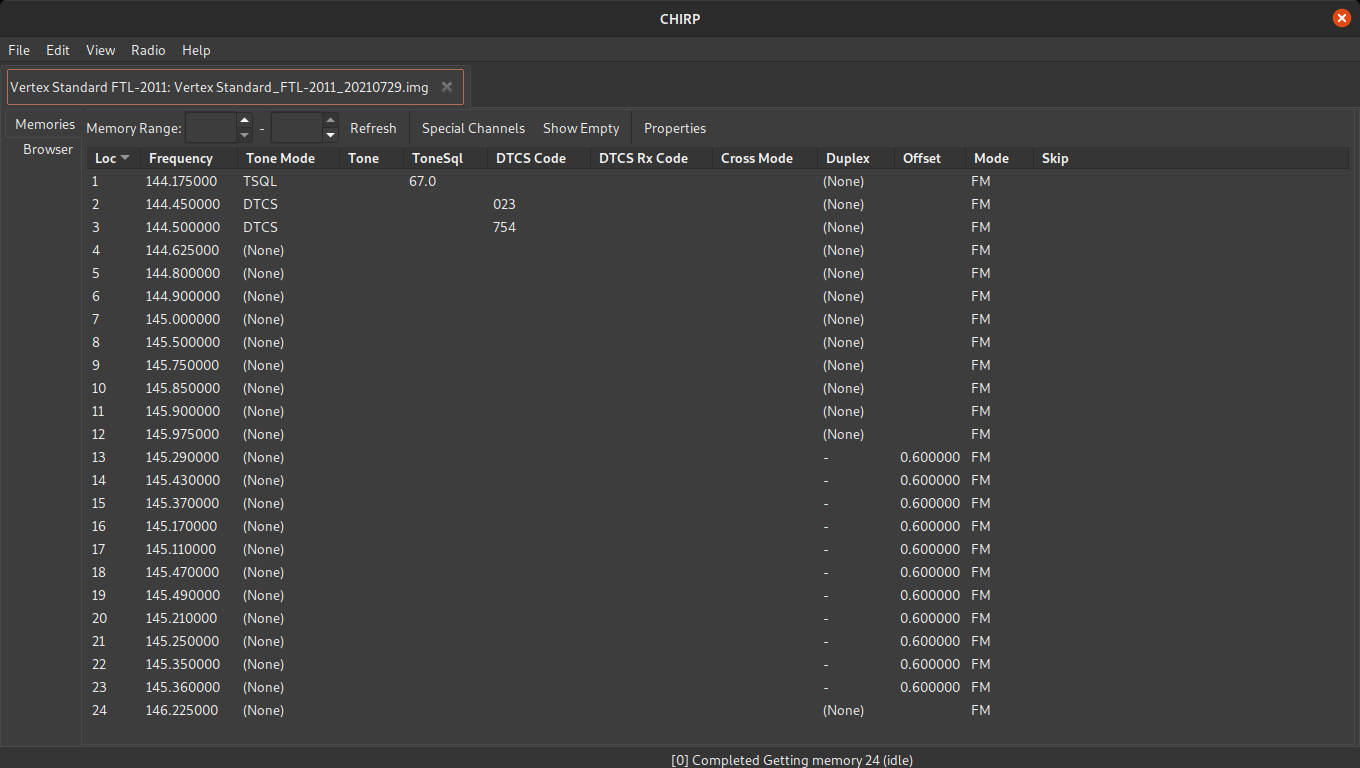This screenshot has width=1360, height=768.
Task: Switch to the Browser tab
Action: [48, 149]
